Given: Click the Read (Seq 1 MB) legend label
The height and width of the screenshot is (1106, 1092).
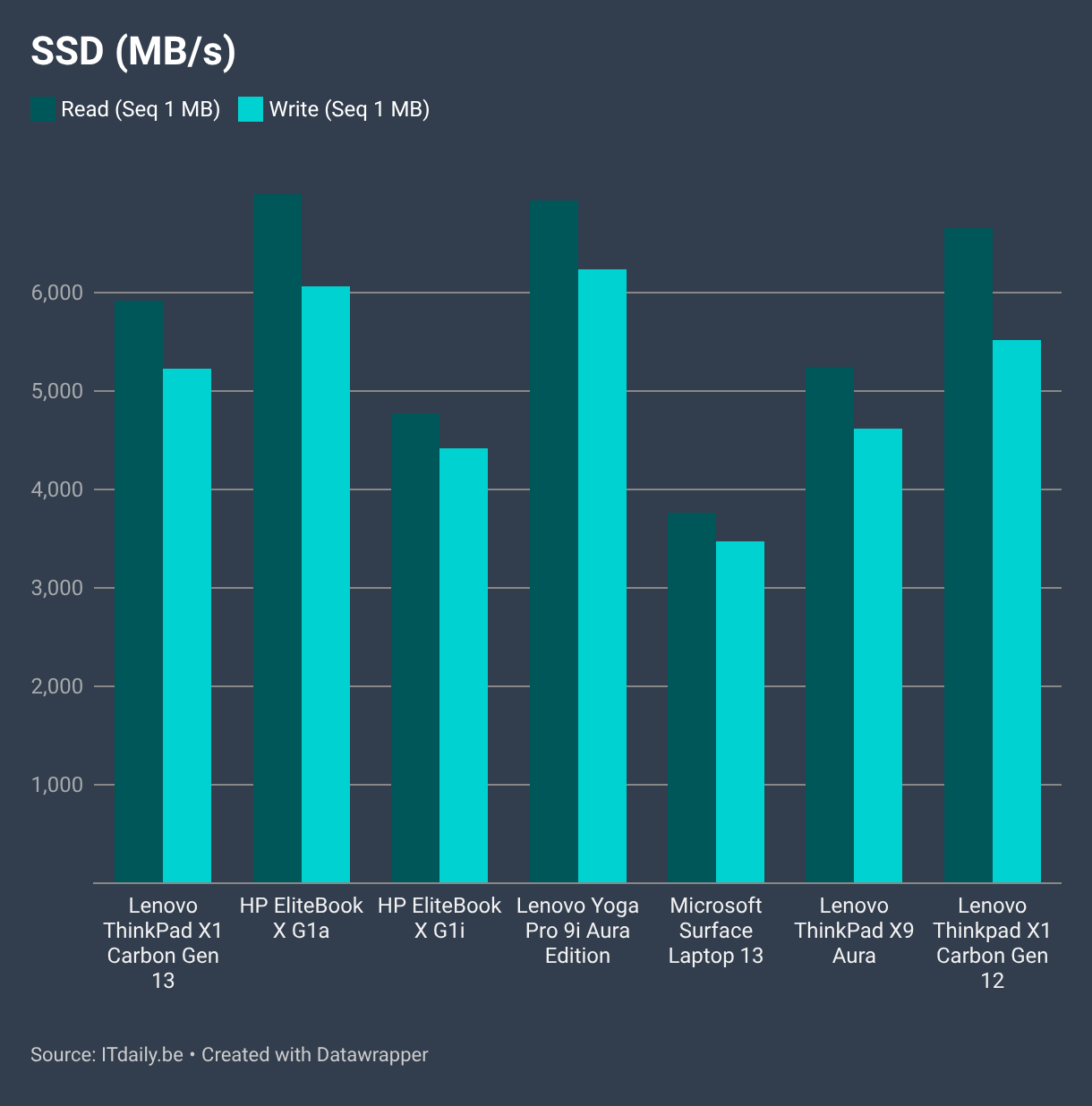Looking at the screenshot, I should point(141,109).
